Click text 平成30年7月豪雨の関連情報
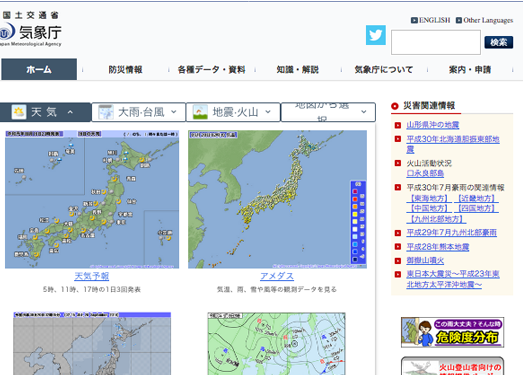 pyautogui.click(x=455, y=188)
